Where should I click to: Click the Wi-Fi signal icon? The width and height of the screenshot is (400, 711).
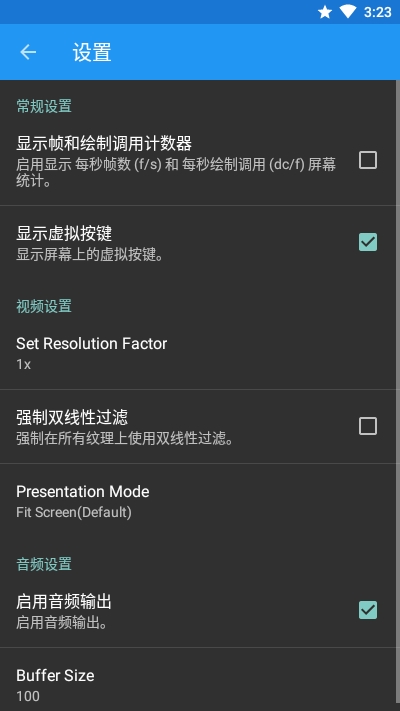click(x=348, y=12)
